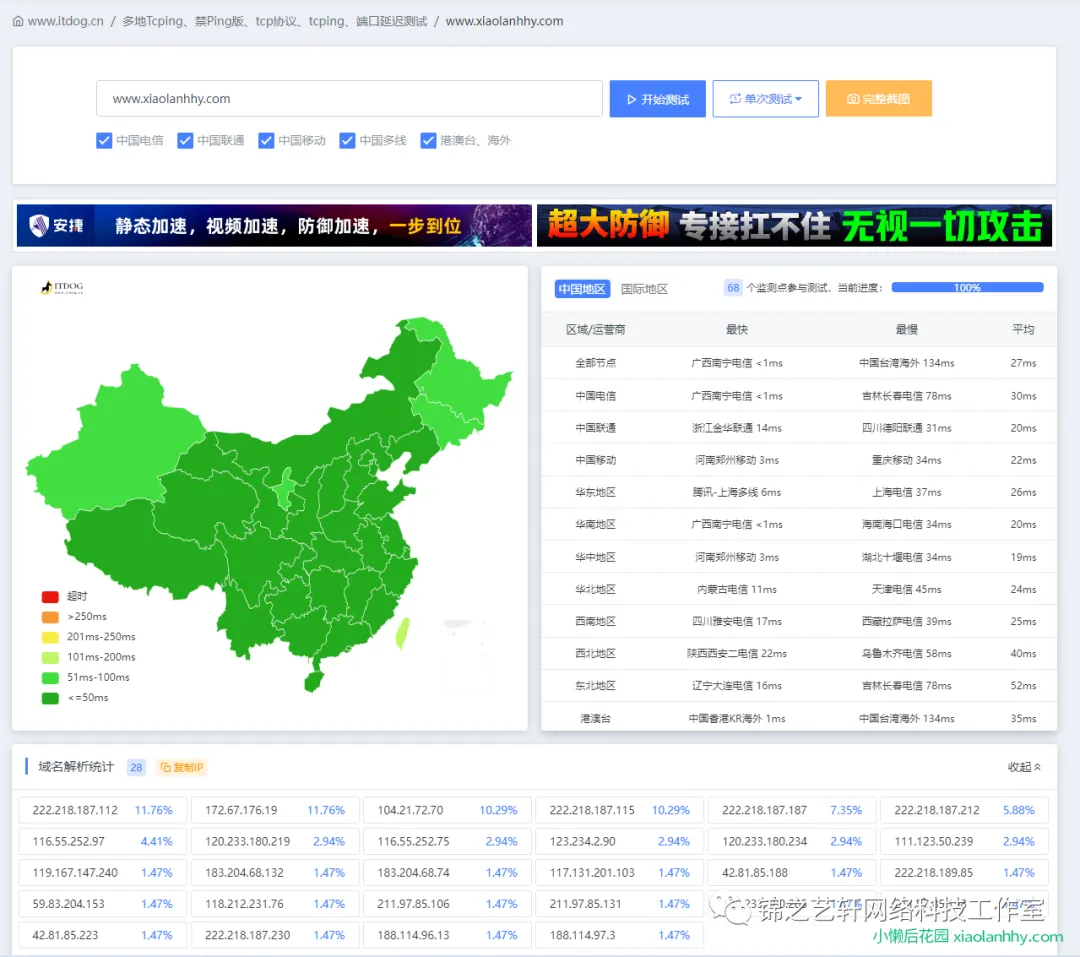Image resolution: width=1080 pixels, height=957 pixels.
Task: Select the 港澳台 row label
Action: [x=596, y=718]
